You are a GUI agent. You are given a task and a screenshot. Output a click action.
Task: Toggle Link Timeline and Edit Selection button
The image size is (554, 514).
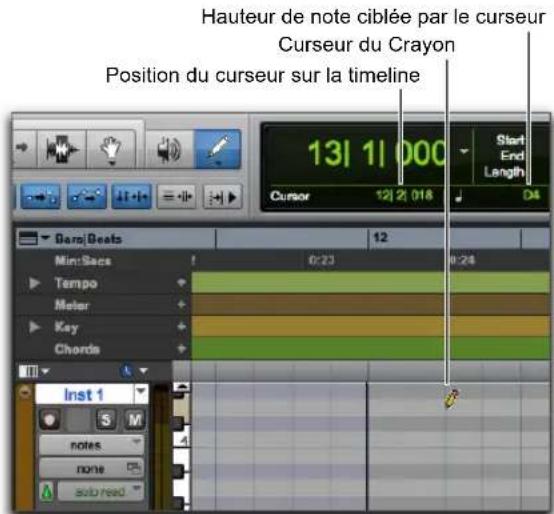coord(131,196)
